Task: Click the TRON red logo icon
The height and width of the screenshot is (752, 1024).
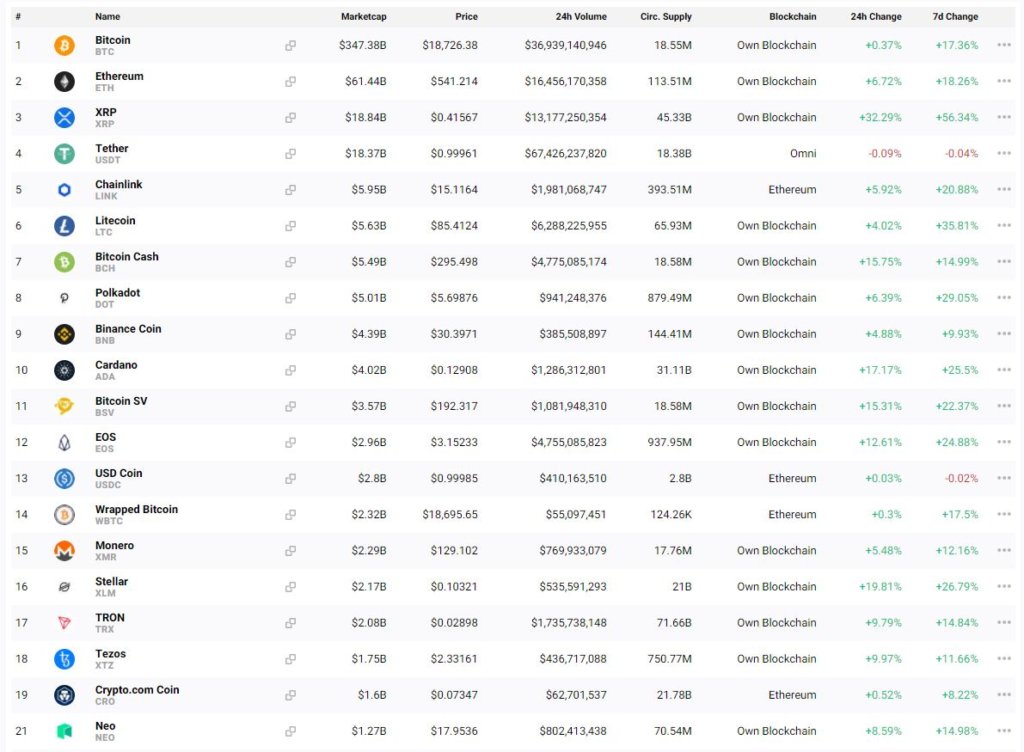Action: (x=64, y=623)
